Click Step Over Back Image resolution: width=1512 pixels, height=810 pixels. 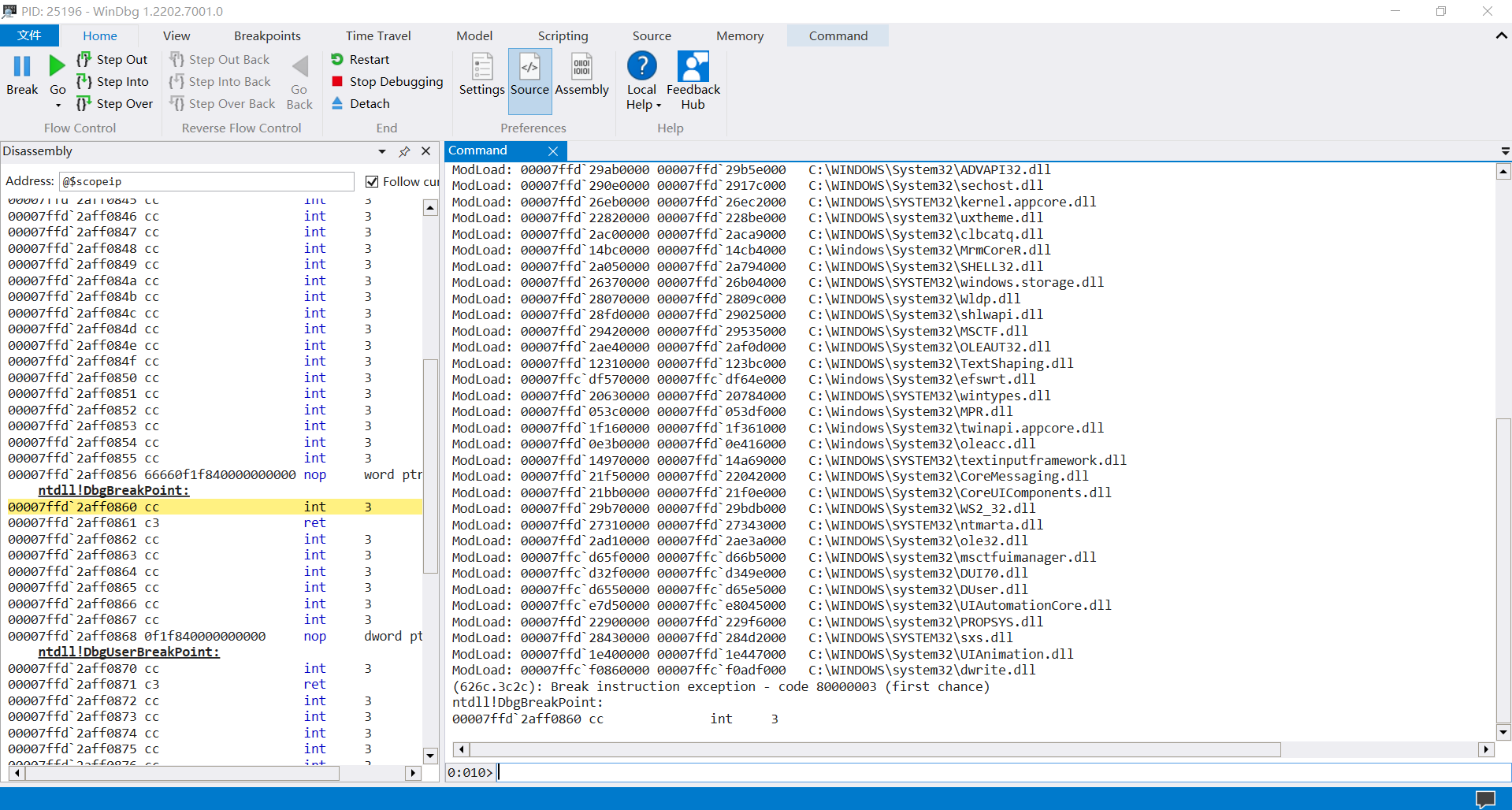(222, 104)
